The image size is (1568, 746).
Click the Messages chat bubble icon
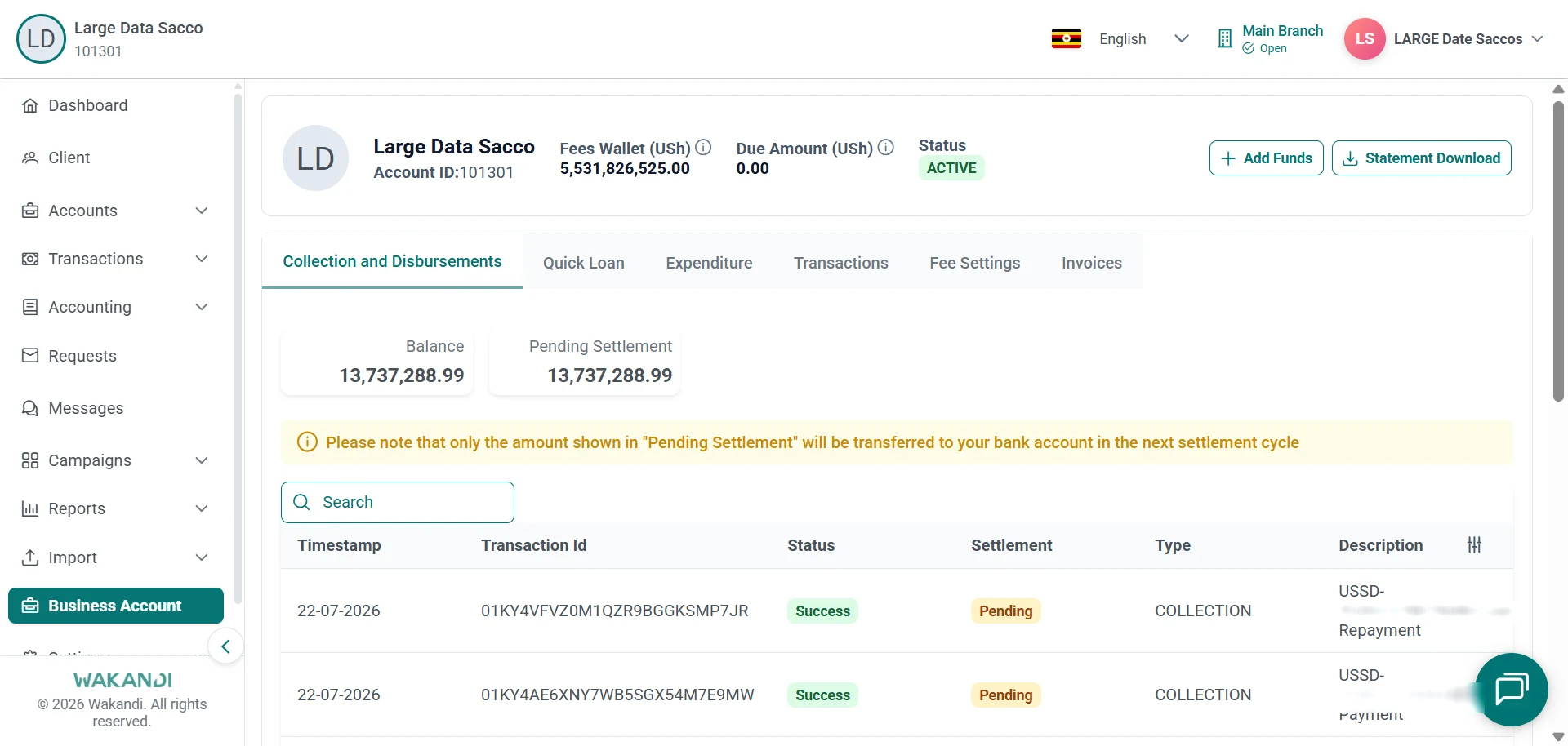(x=30, y=408)
